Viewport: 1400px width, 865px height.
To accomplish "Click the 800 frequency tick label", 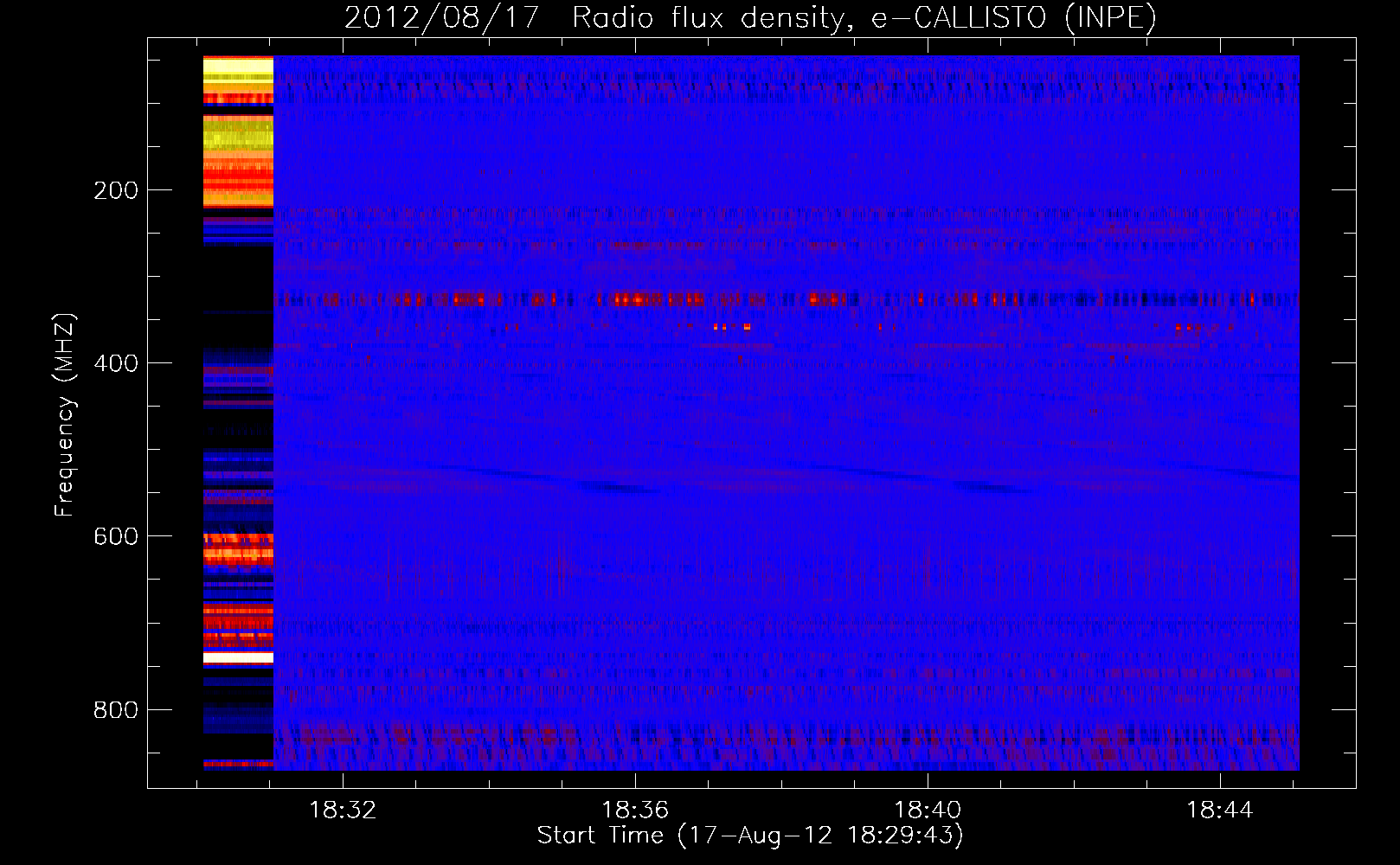I will point(116,710).
